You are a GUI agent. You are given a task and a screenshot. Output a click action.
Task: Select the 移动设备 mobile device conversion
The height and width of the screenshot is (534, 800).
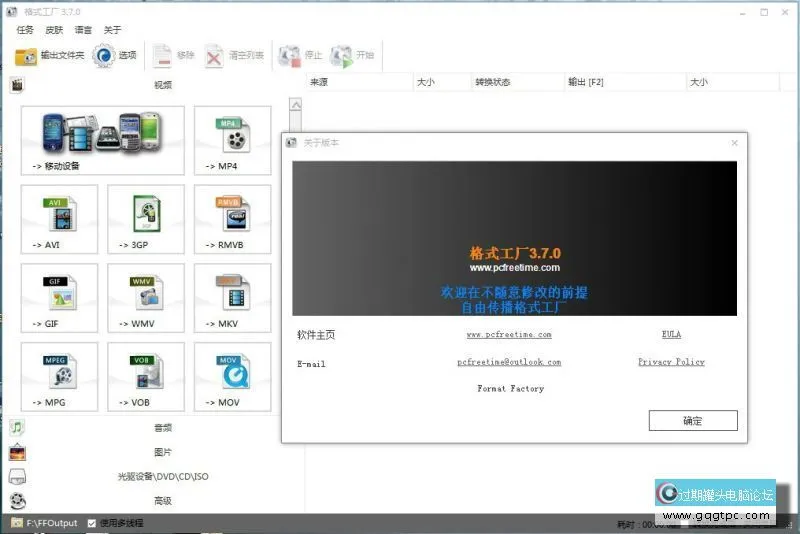pos(103,140)
